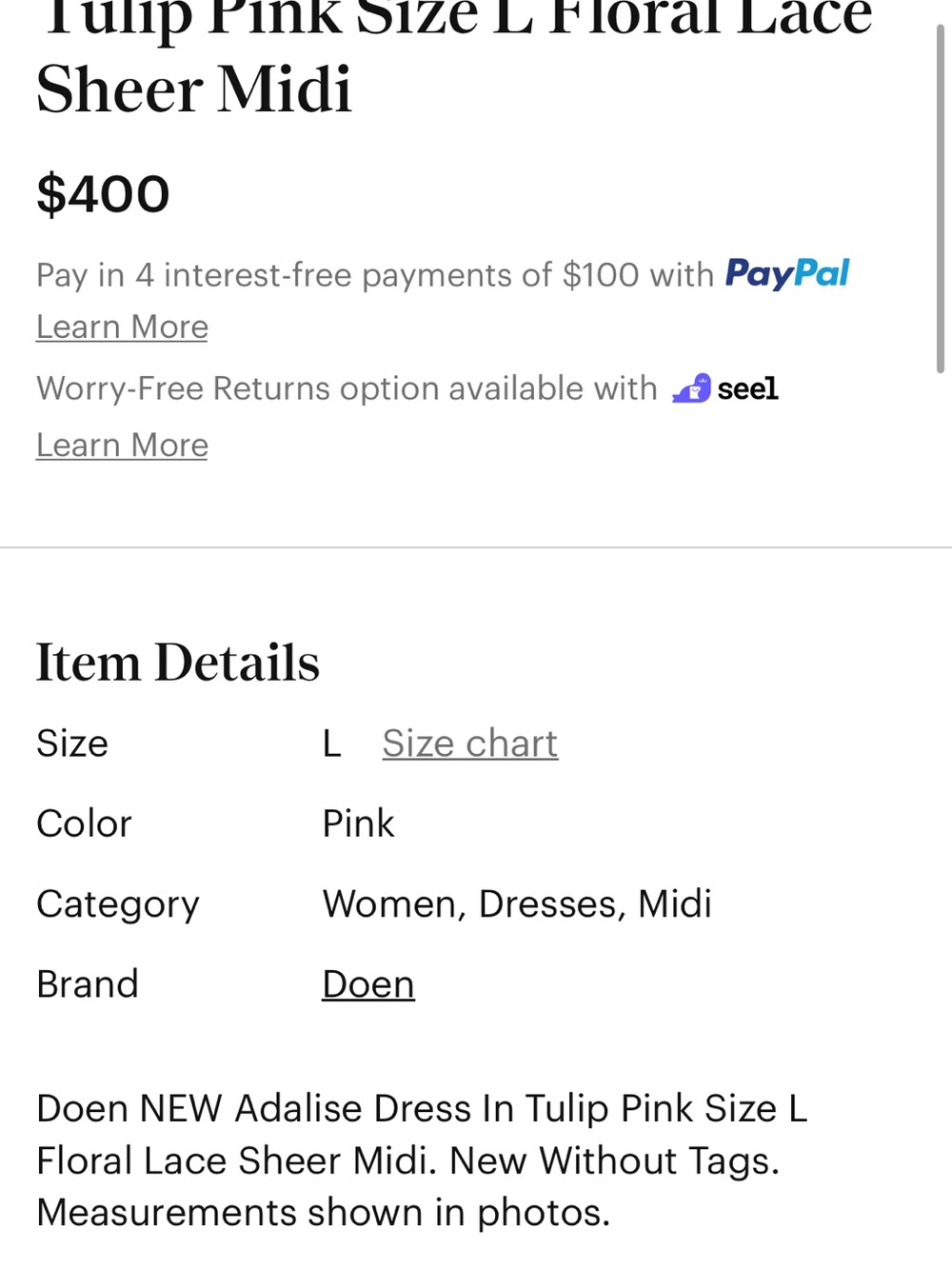Screen dimensions: 952x1269
Task: Click the color value Pink
Action: pyautogui.click(x=358, y=823)
